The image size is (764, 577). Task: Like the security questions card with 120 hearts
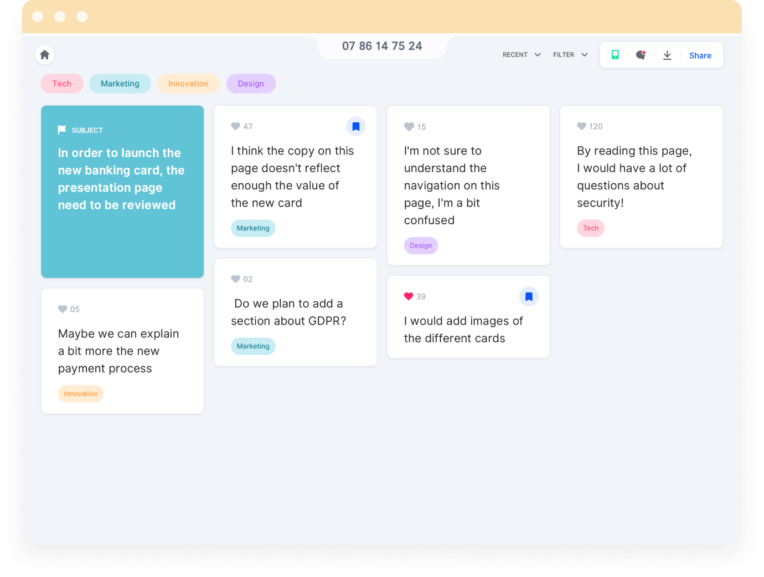pos(582,127)
